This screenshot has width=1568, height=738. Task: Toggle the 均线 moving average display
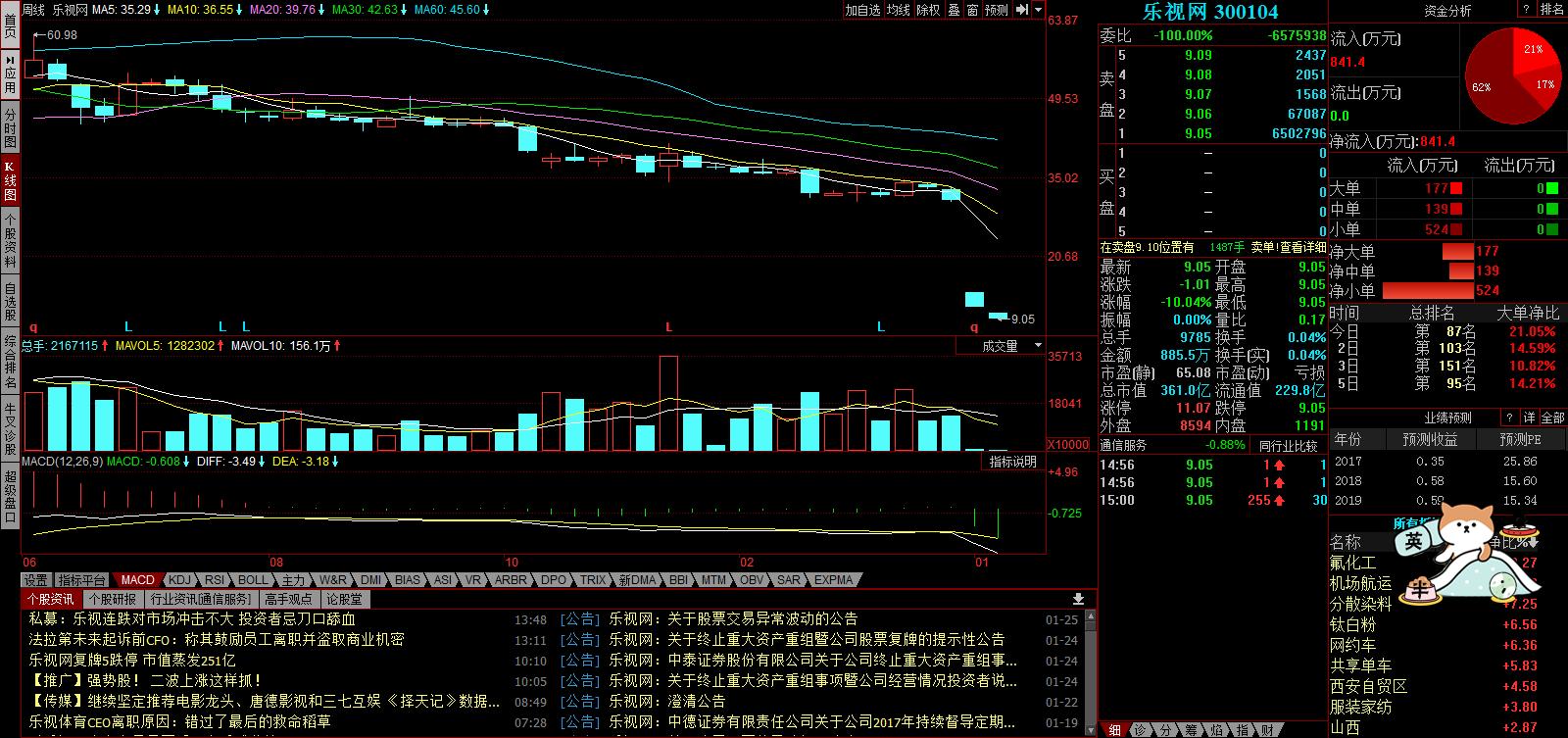point(899,10)
